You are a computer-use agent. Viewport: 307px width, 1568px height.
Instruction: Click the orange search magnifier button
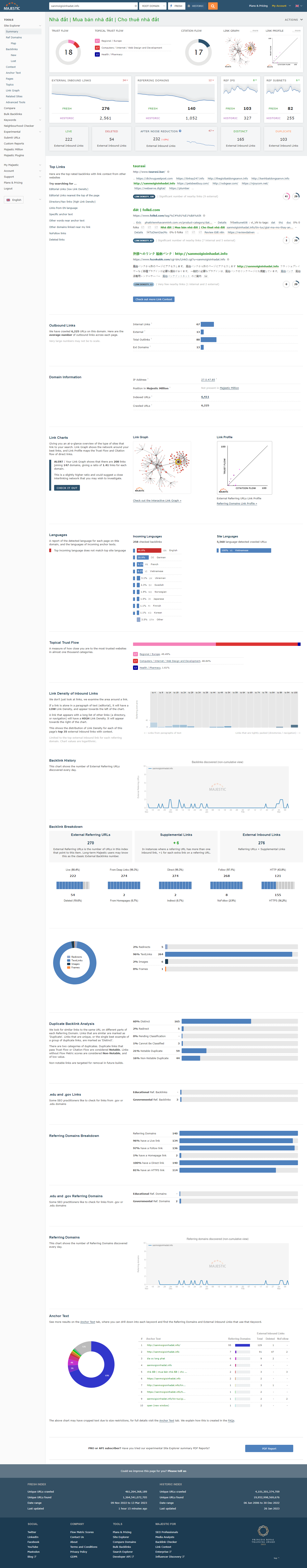[213, 6]
